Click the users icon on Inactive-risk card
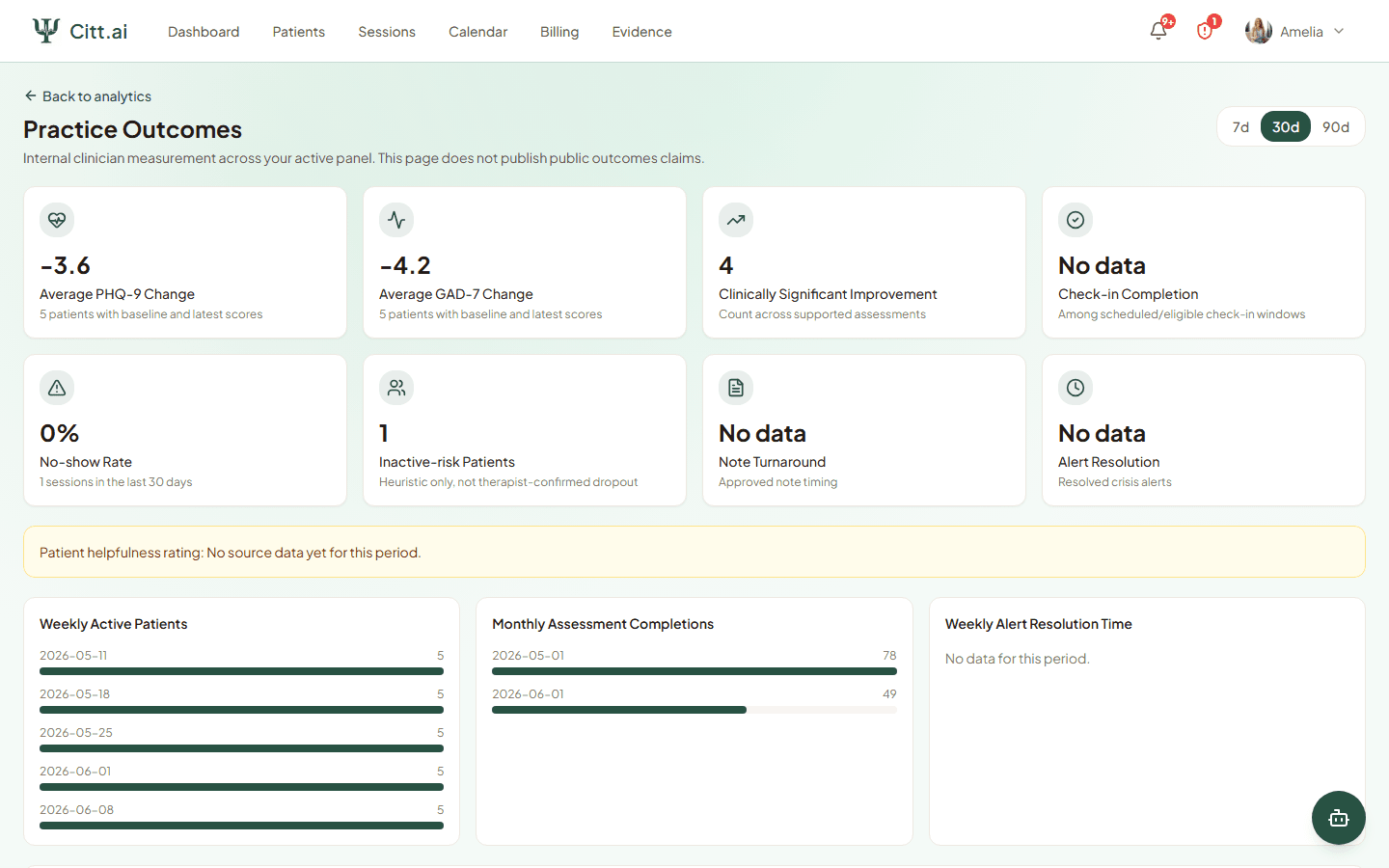 (396, 388)
